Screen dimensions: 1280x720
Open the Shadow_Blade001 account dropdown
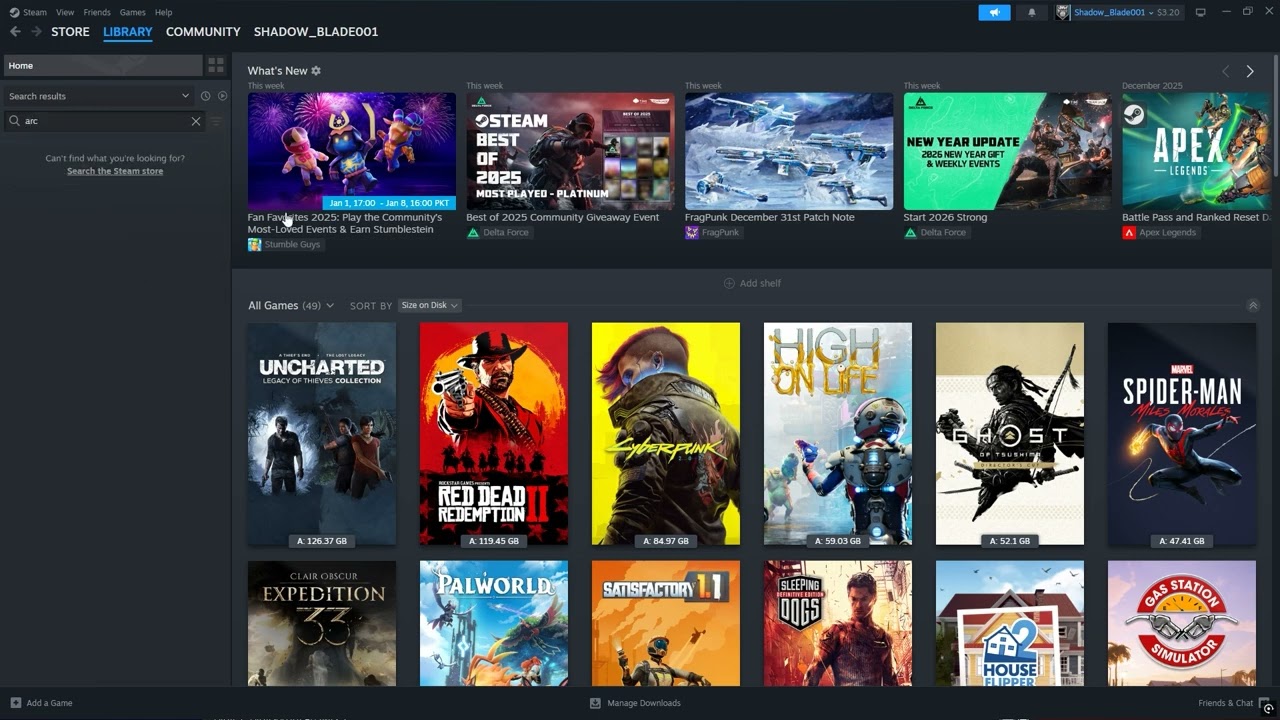1150,12
